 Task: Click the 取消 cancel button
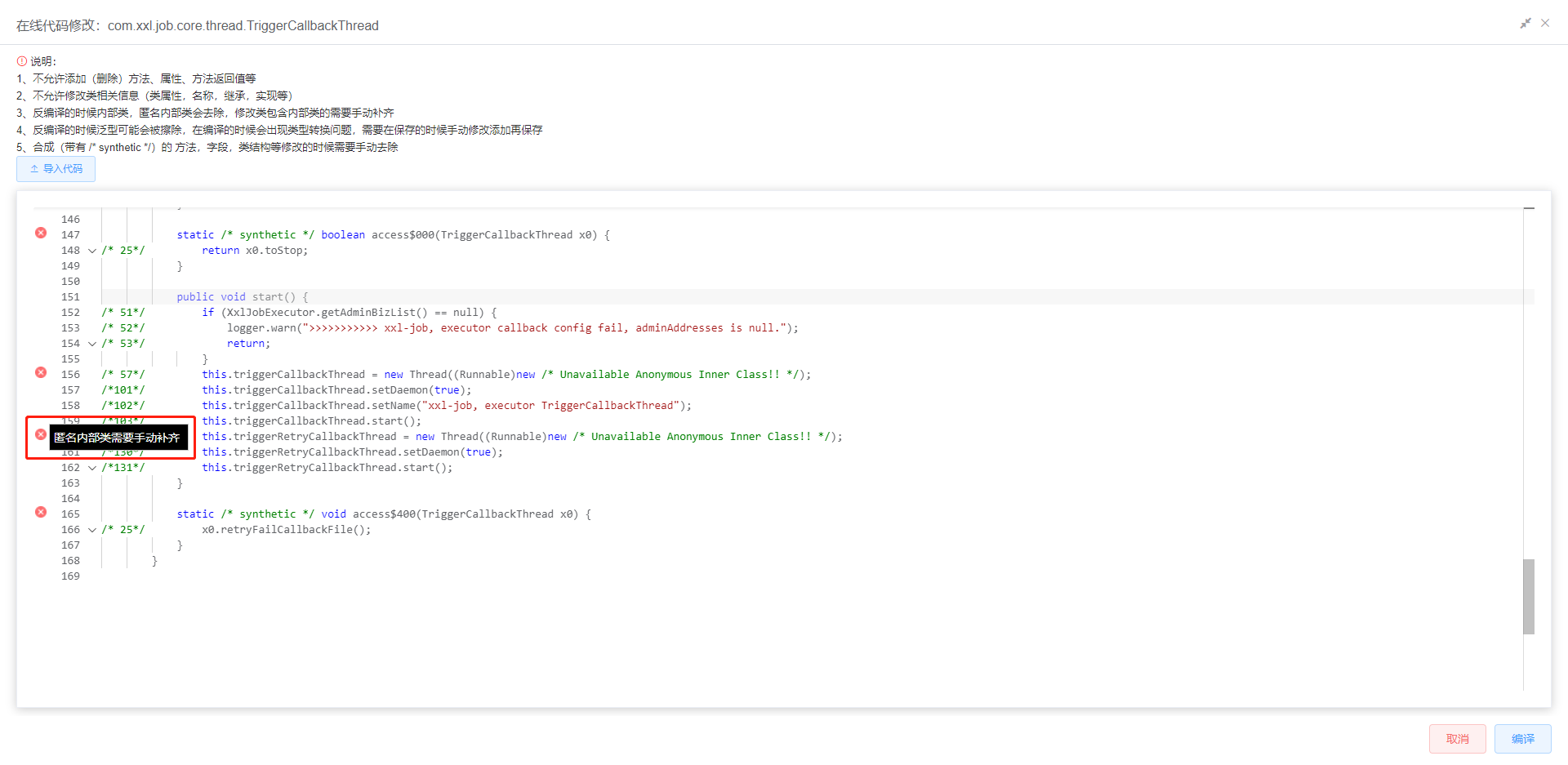coord(1457,739)
